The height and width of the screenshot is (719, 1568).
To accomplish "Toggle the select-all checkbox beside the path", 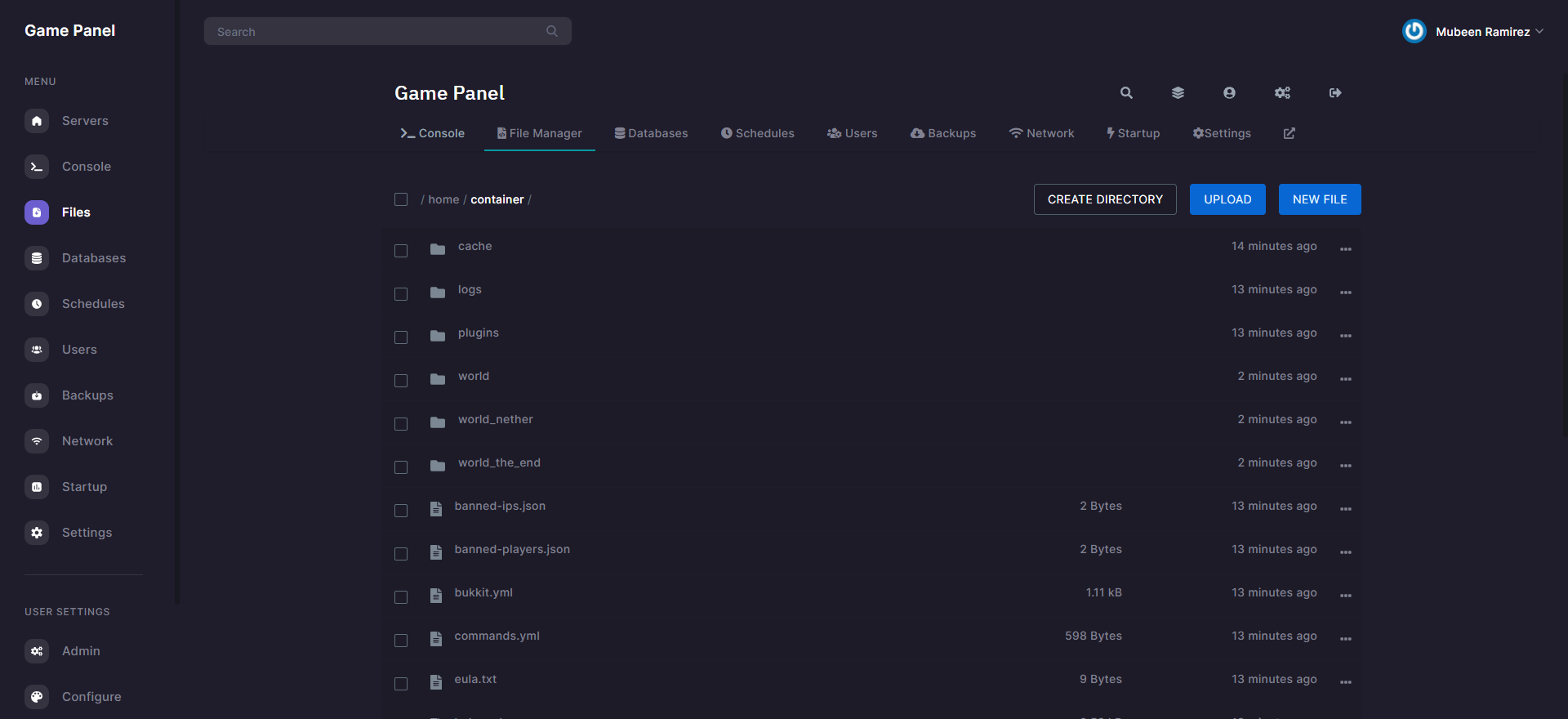I will [x=401, y=199].
